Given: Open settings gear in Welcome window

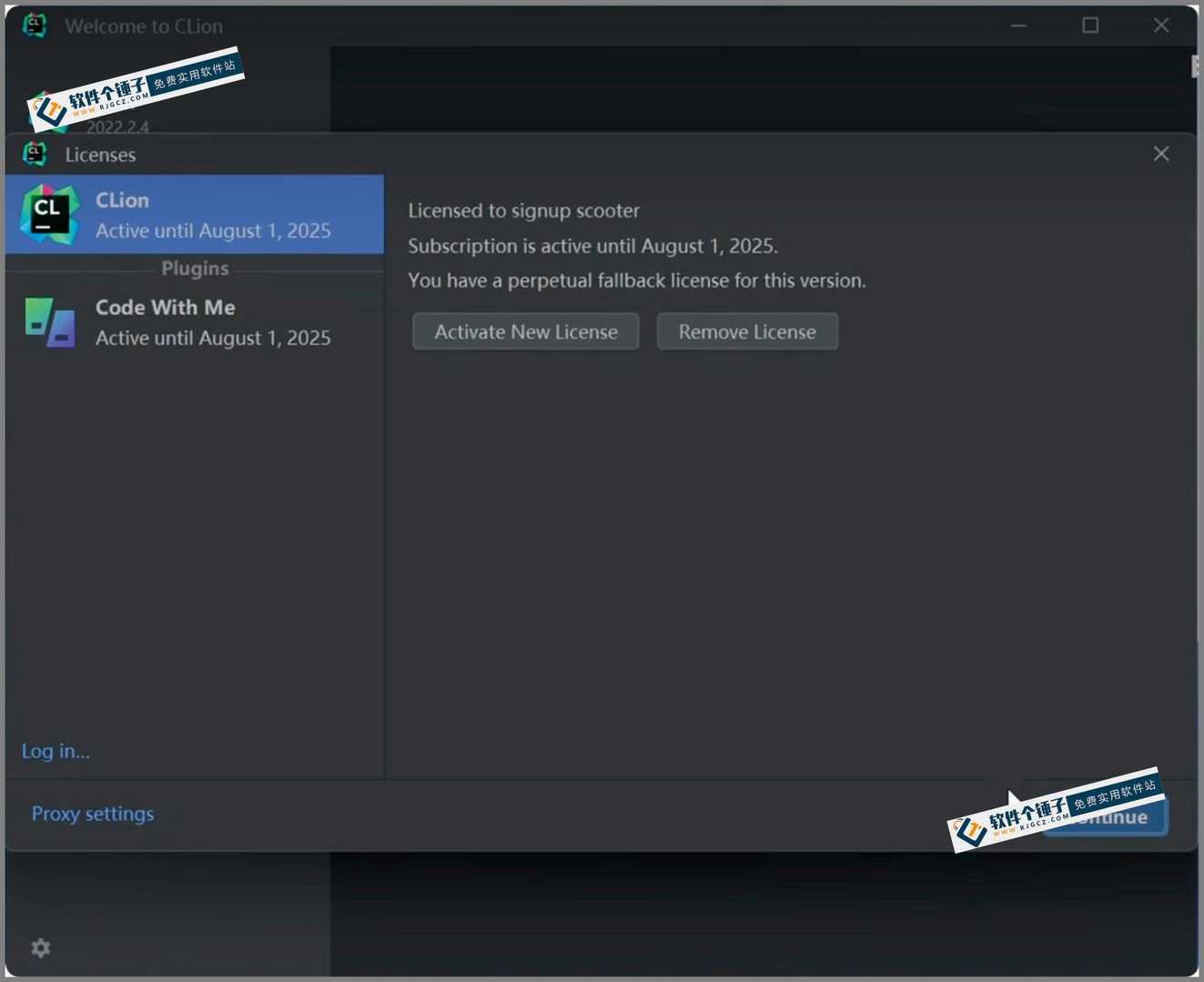Looking at the screenshot, I should tap(41, 948).
